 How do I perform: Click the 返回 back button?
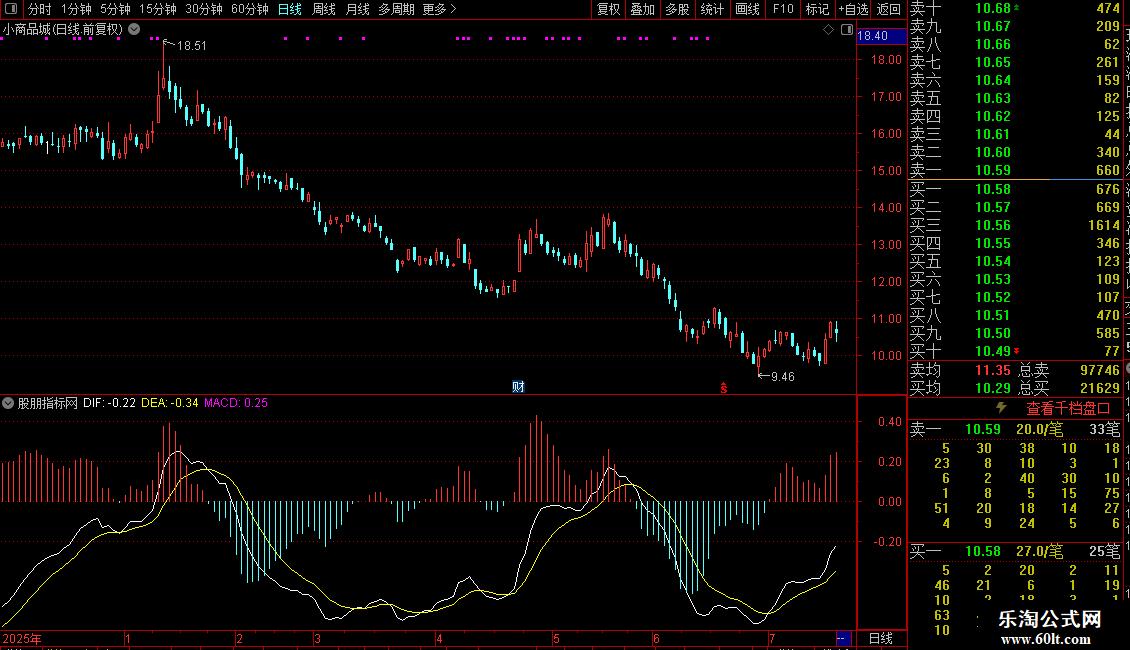click(889, 9)
